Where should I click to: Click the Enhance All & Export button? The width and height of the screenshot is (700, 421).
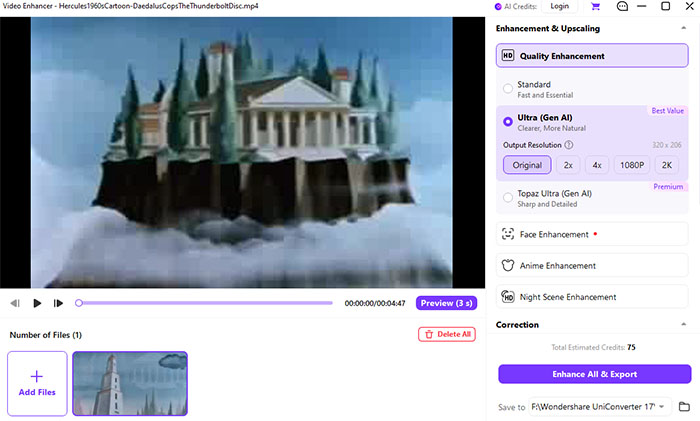(x=595, y=374)
